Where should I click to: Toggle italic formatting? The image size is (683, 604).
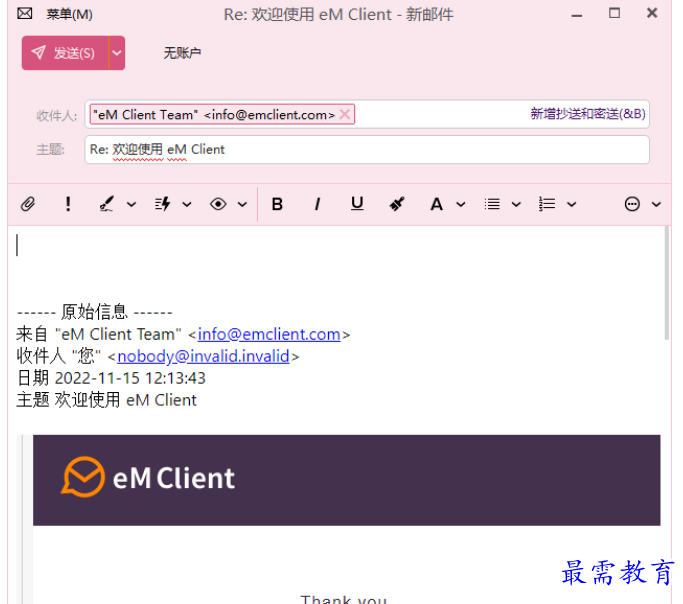click(x=317, y=204)
